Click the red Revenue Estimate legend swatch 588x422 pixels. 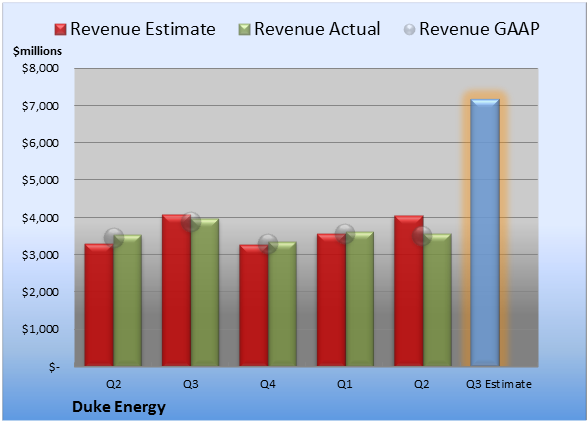pos(60,30)
